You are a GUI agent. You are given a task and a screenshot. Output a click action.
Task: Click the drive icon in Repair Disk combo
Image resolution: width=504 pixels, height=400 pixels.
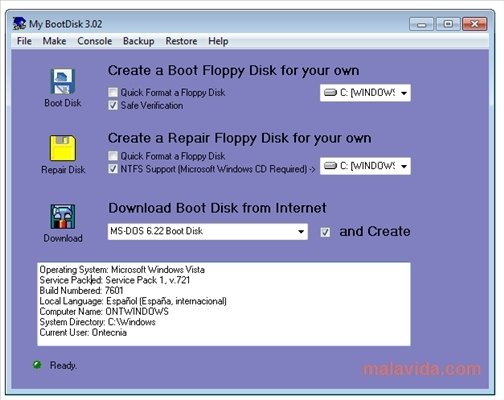pyautogui.click(x=330, y=166)
